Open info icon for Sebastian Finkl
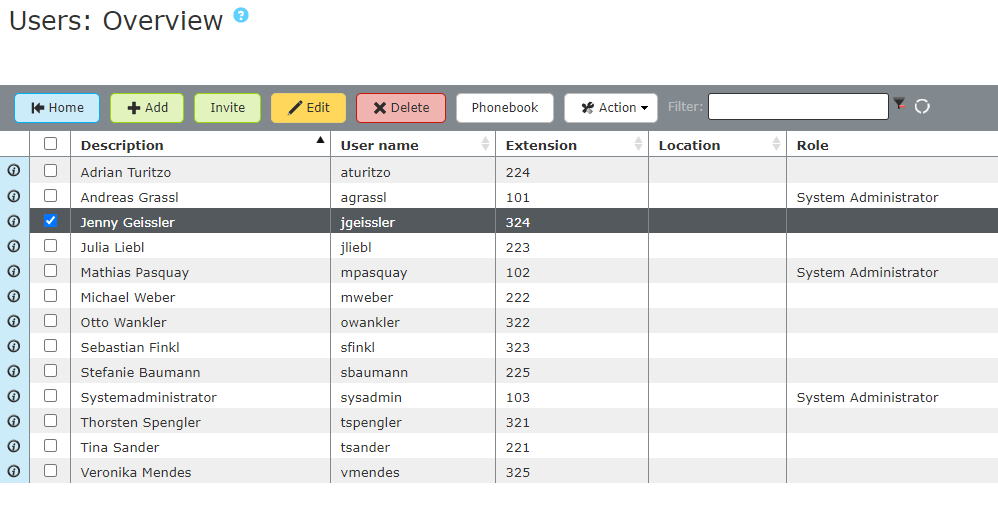 [x=14, y=346]
